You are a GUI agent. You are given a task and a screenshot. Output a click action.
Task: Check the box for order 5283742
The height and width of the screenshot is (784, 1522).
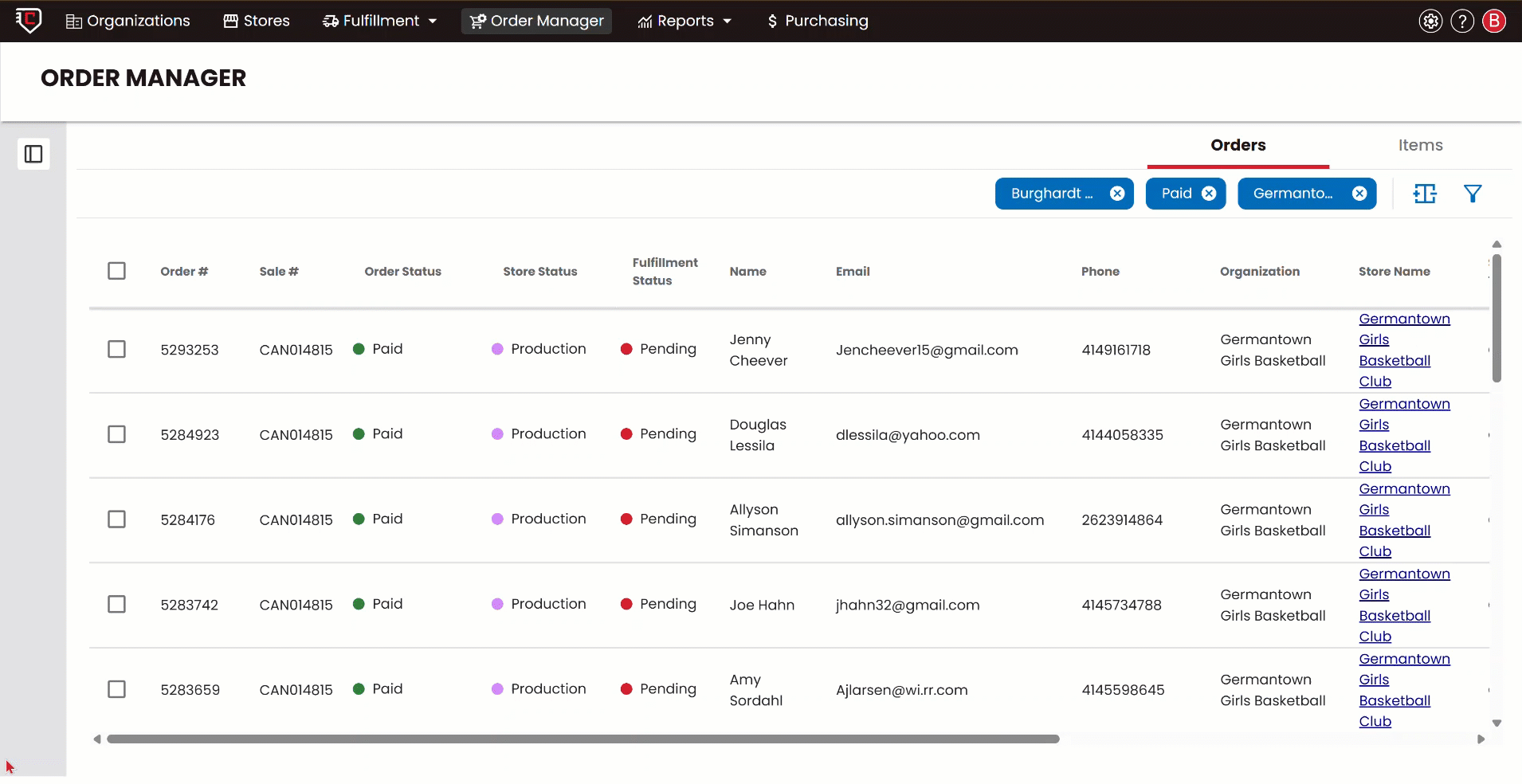[116, 604]
